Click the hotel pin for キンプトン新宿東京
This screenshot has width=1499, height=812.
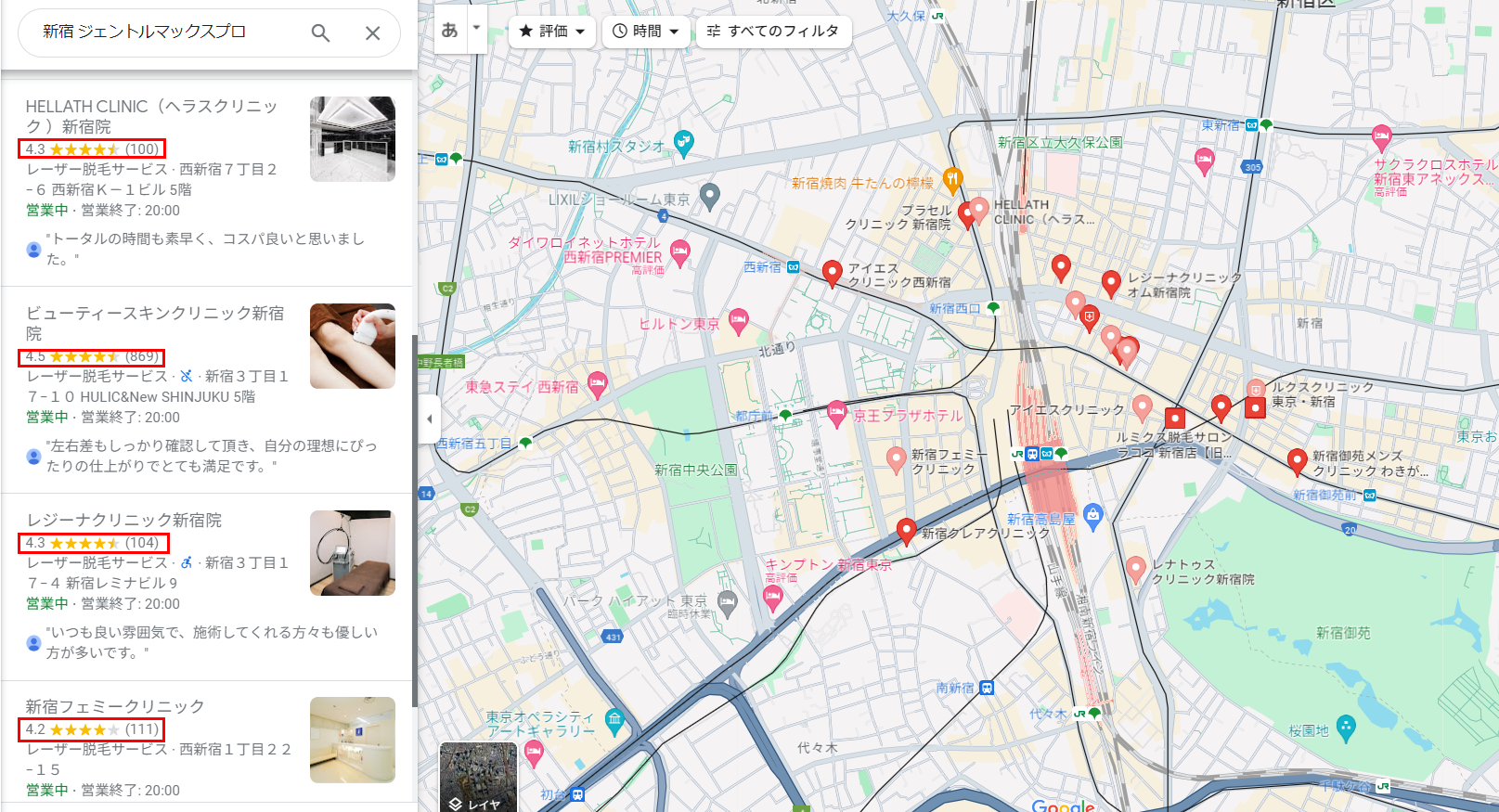772,599
